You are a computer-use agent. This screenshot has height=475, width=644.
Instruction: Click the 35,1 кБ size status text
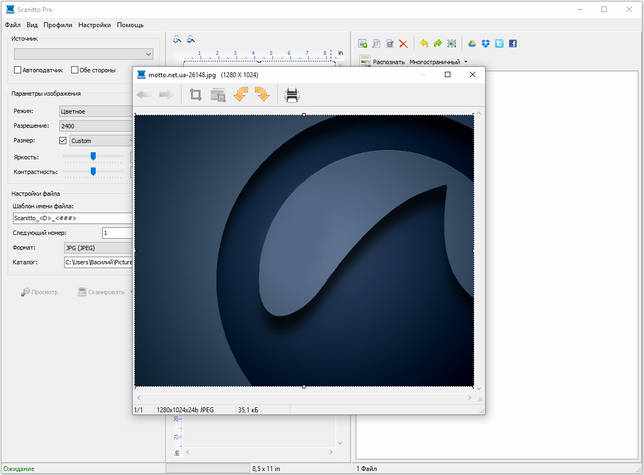pyautogui.click(x=248, y=410)
